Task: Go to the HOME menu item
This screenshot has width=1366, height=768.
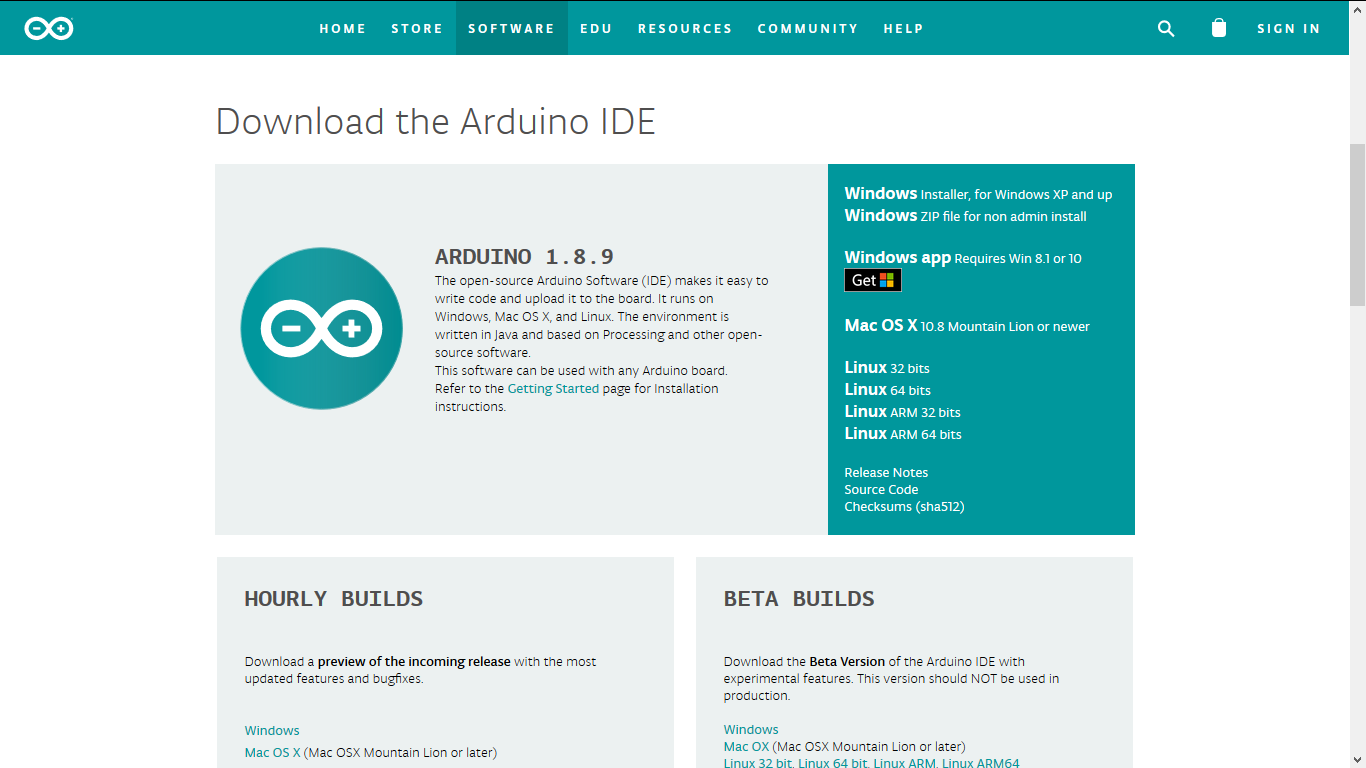Action: [x=343, y=28]
